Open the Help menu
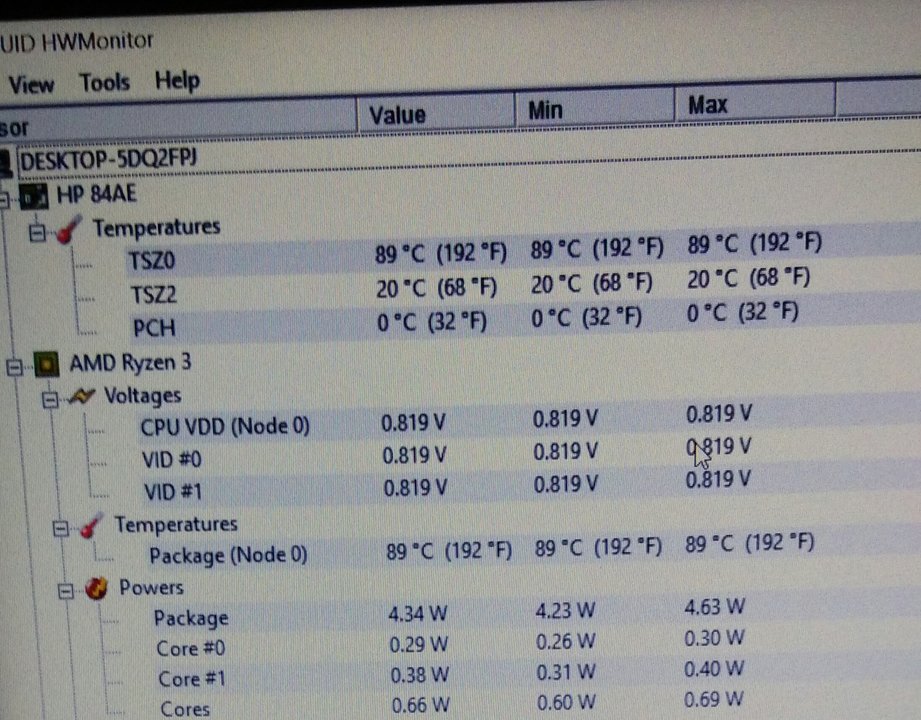 tap(177, 80)
